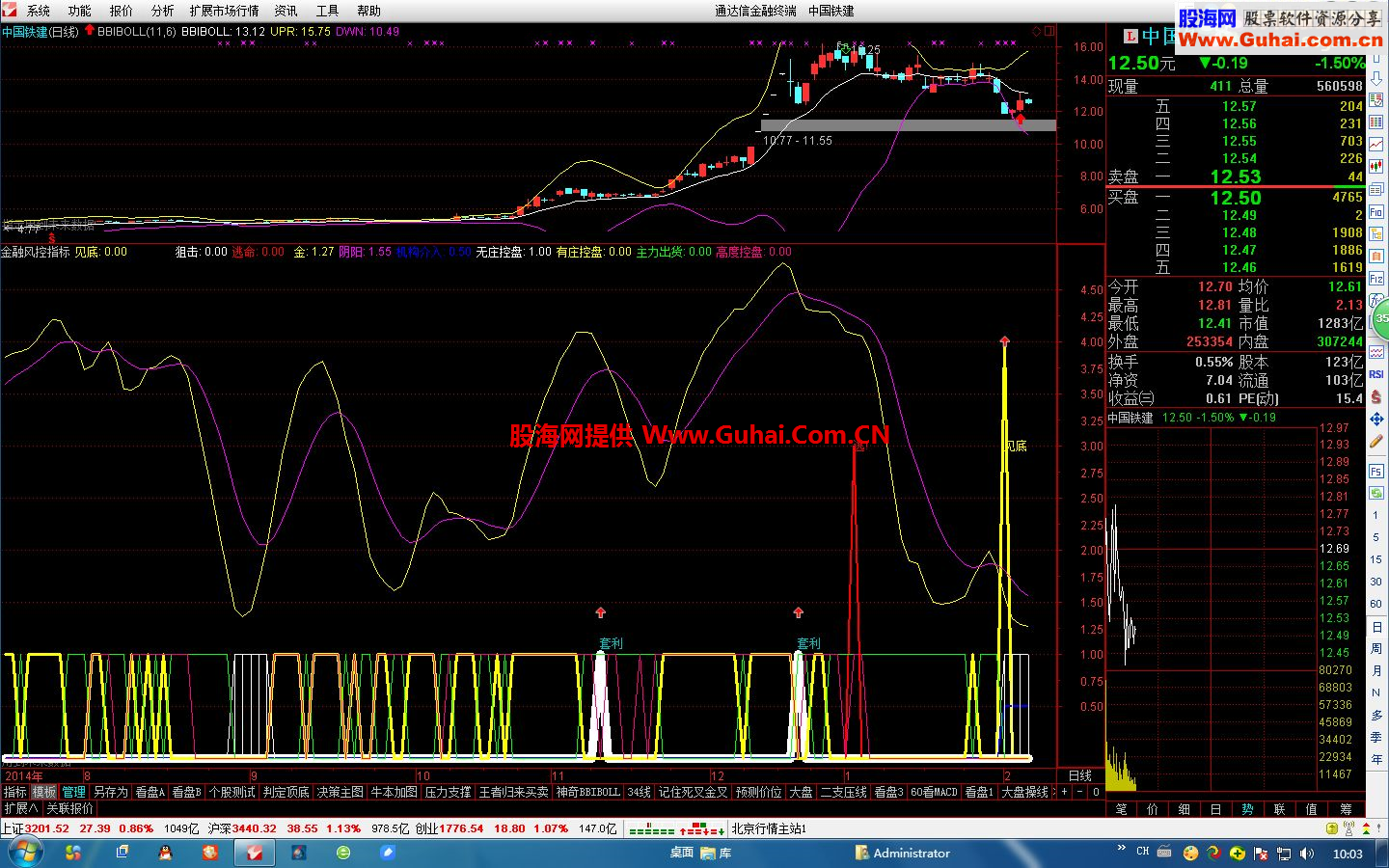This screenshot has height=868, width=1389.
Task: Select the pencil drawing tool icon
Action: click(1376, 441)
